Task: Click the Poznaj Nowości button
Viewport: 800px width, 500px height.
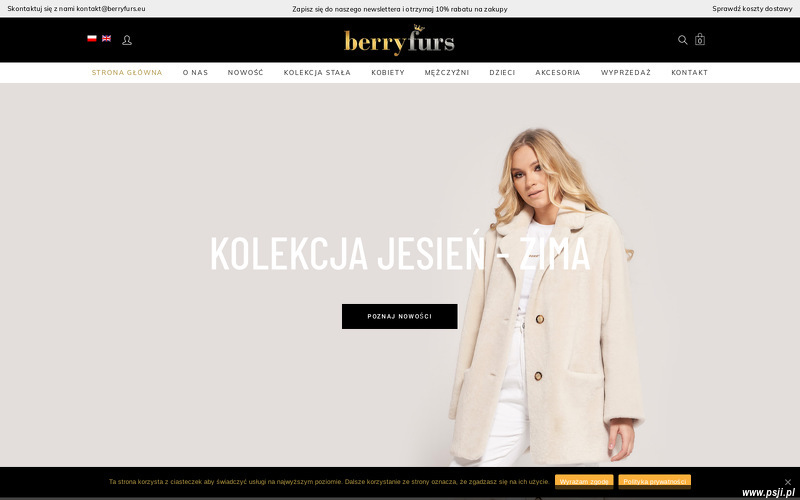Action: tap(399, 316)
